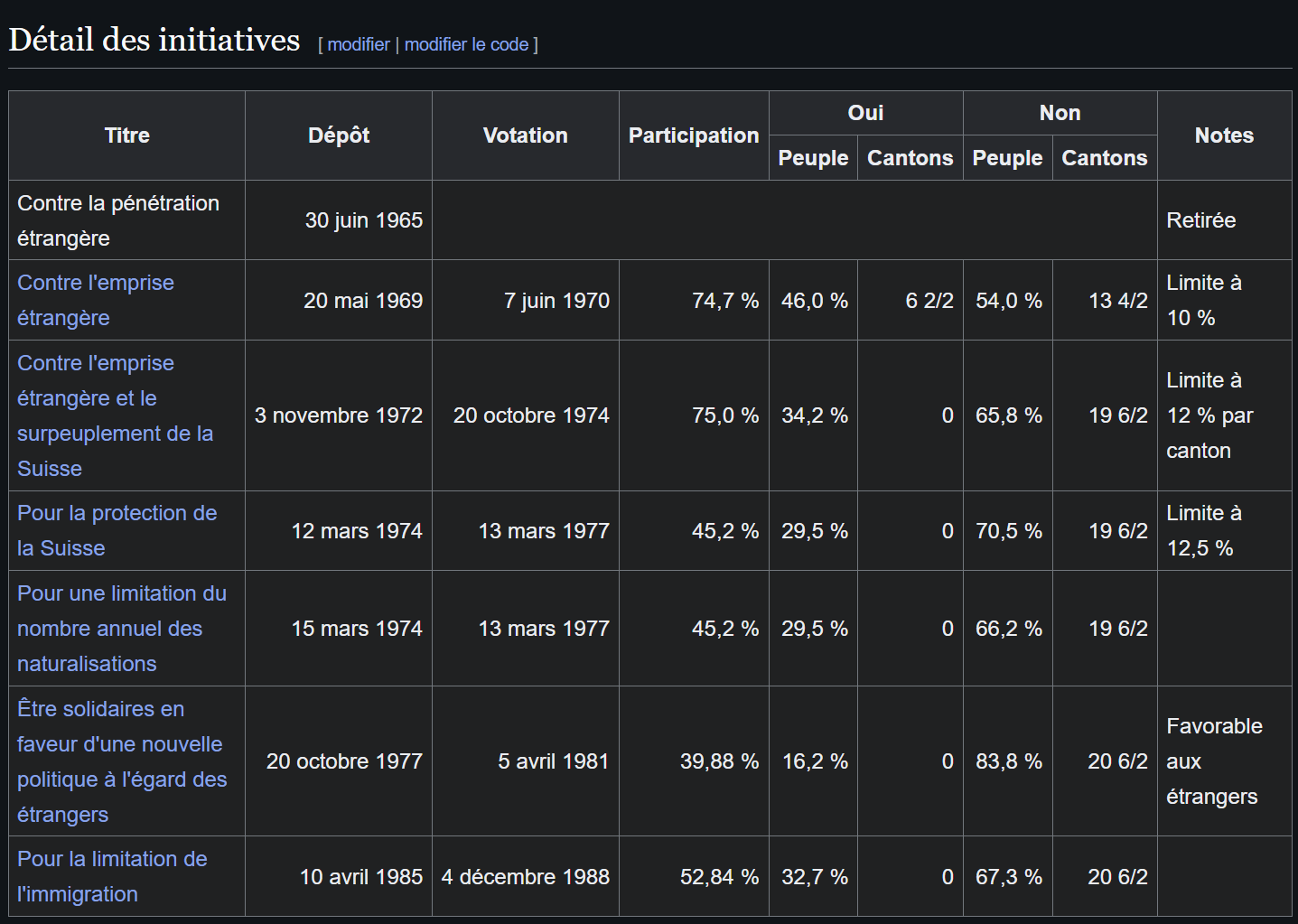Open 'Être solidaires en faveur' initiative link
1298x924 pixels.
(x=122, y=761)
